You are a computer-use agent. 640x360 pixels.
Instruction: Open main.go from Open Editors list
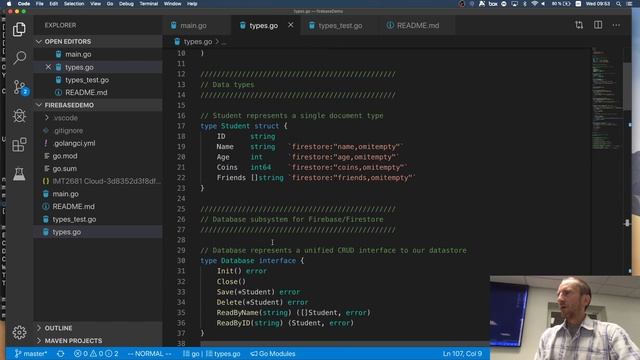click(98, 54)
